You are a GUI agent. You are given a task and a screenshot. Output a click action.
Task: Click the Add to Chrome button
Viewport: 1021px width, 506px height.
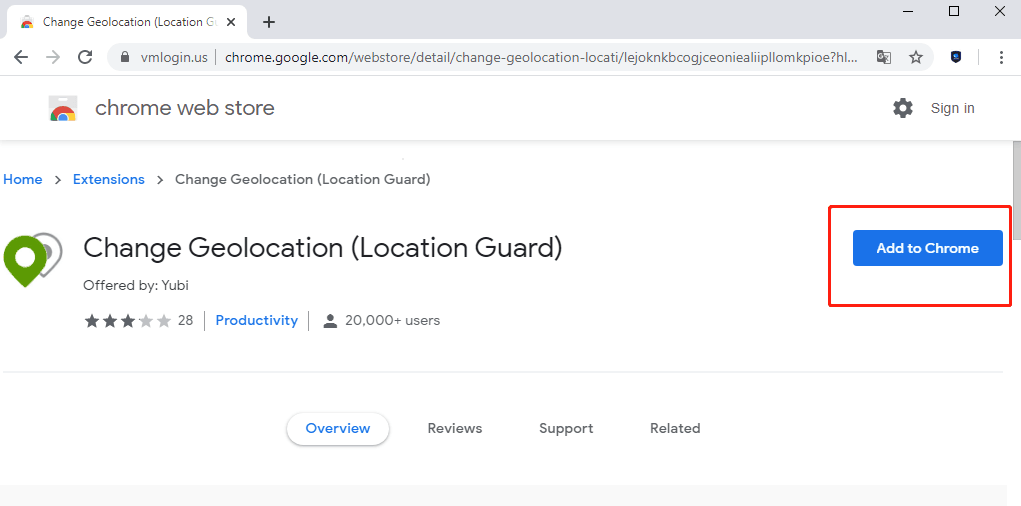927,248
